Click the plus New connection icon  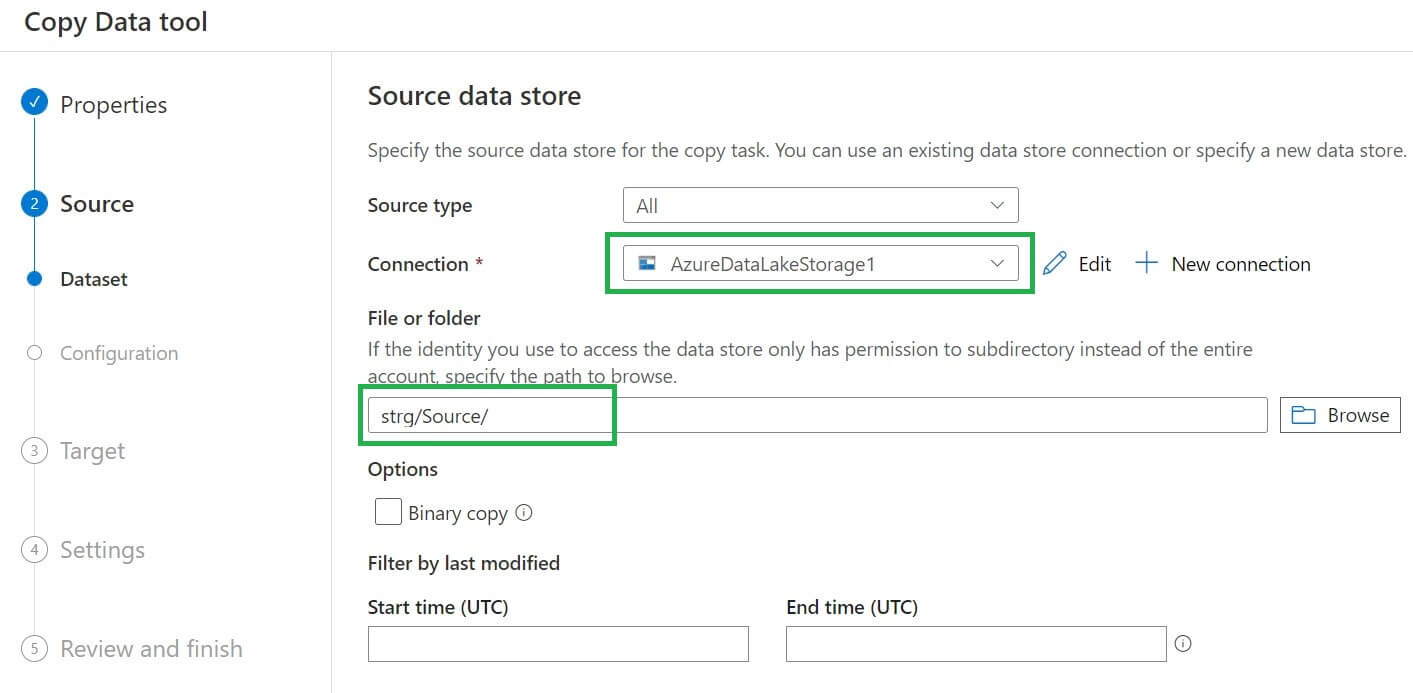[1146, 264]
